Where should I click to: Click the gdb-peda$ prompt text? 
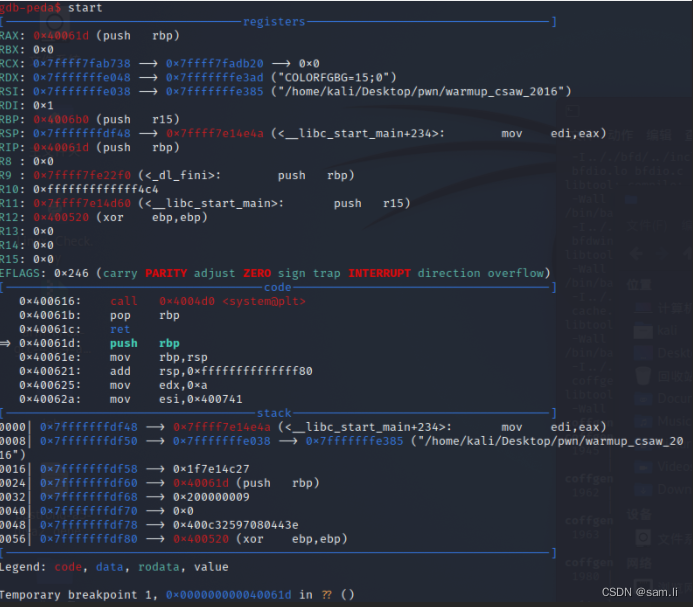pos(31,8)
